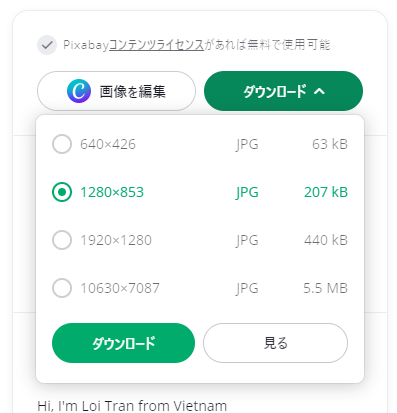Viewport: 397px width, 413px height.
Task: Select the 640×426 radio button
Action: 62,144
